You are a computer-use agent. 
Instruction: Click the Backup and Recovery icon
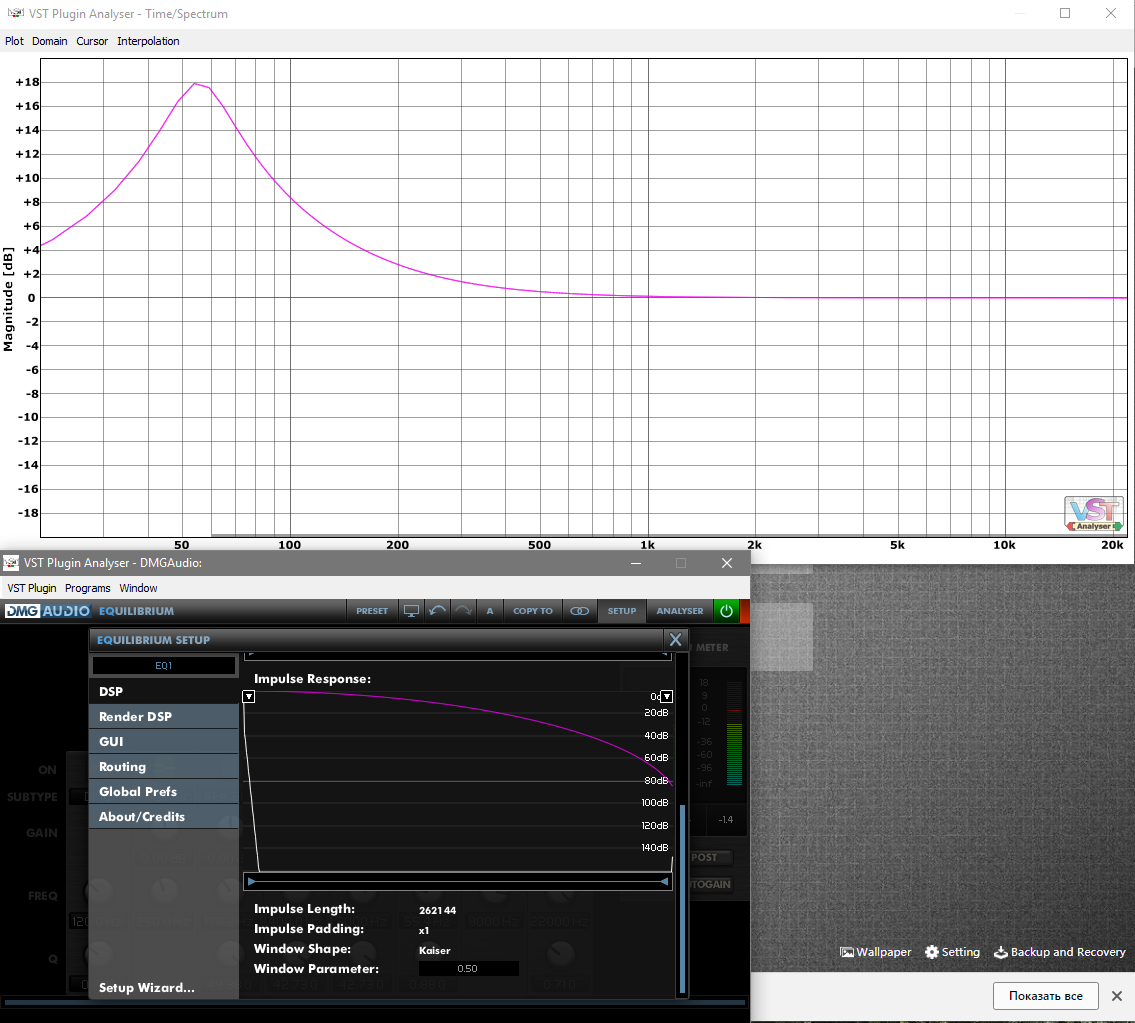(x=1000, y=952)
